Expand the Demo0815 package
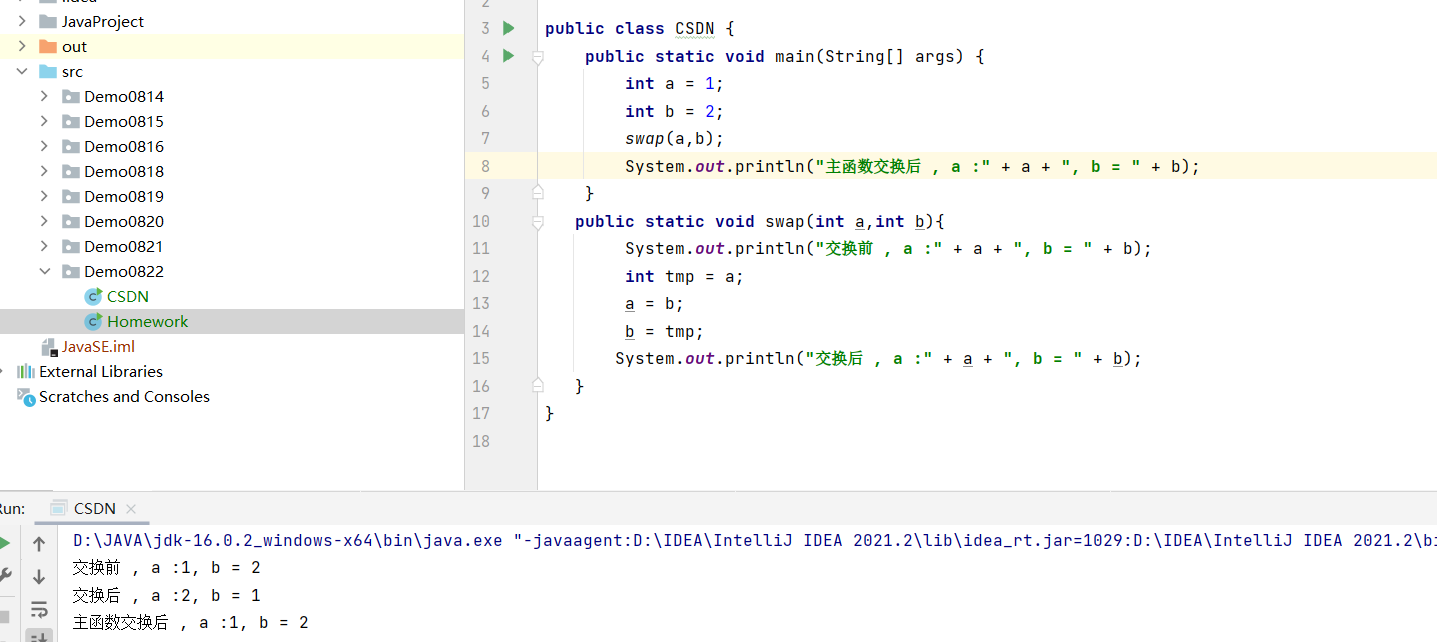The height and width of the screenshot is (642, 1437). pos(44,121)
